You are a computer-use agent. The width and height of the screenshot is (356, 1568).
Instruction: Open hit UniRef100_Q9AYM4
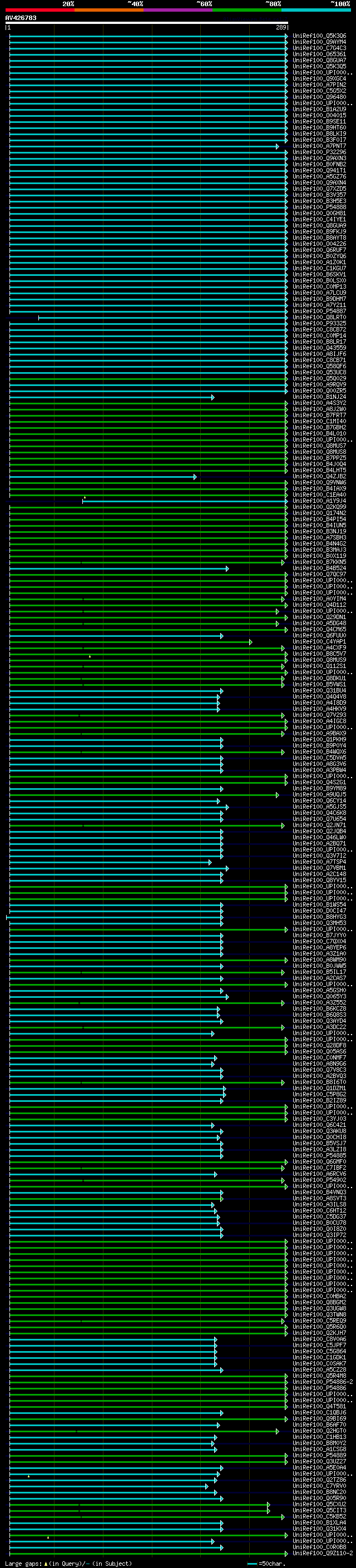point(319,42)
